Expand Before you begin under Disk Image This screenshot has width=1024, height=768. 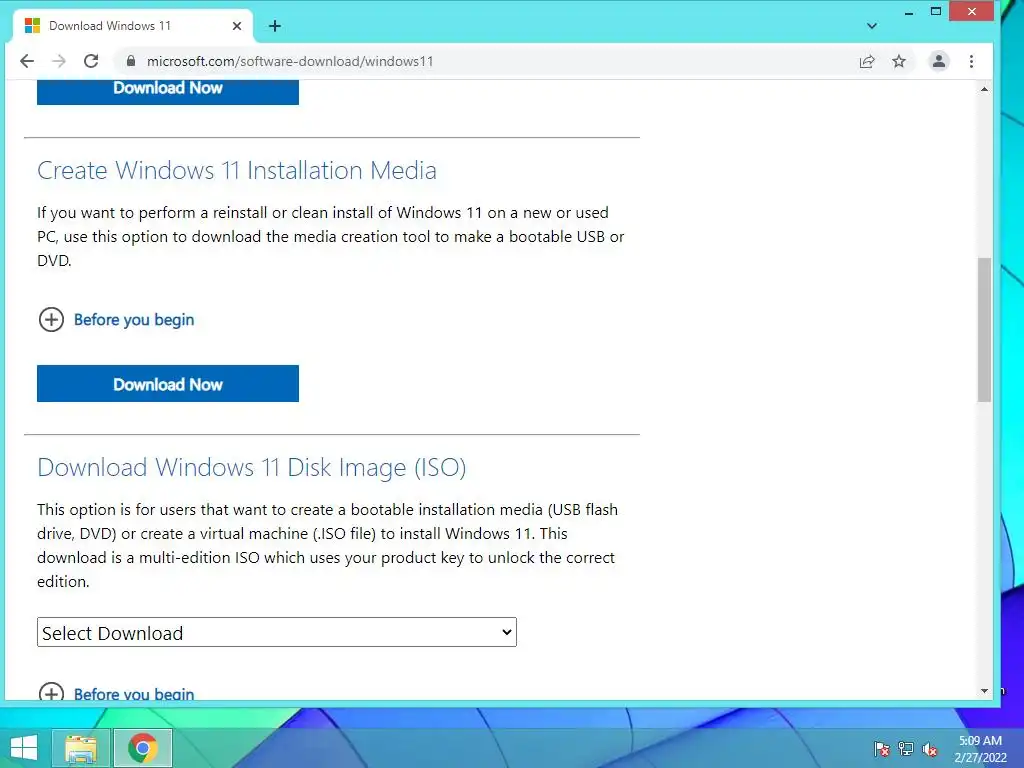pos(134,693)
